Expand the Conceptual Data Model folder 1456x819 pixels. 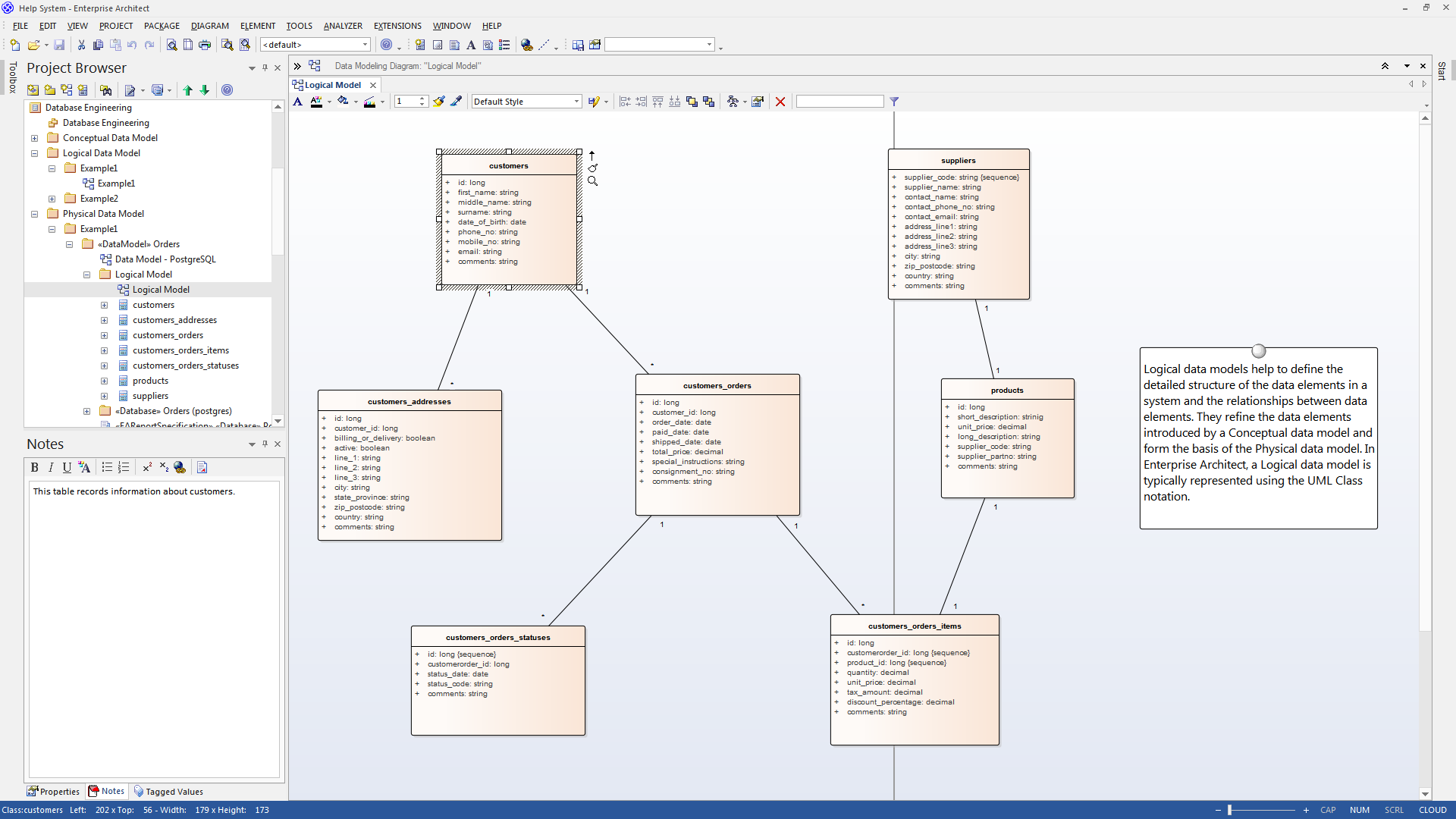coord(34,138)
